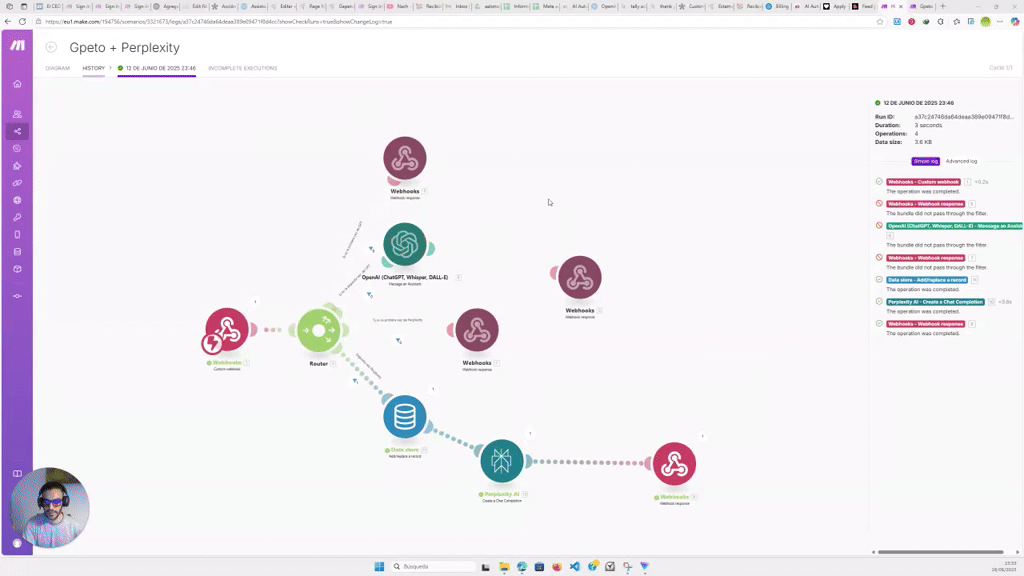1024x576 pixels.
Task: Select the Advanced log view
Action: click(x=961, y=161)
